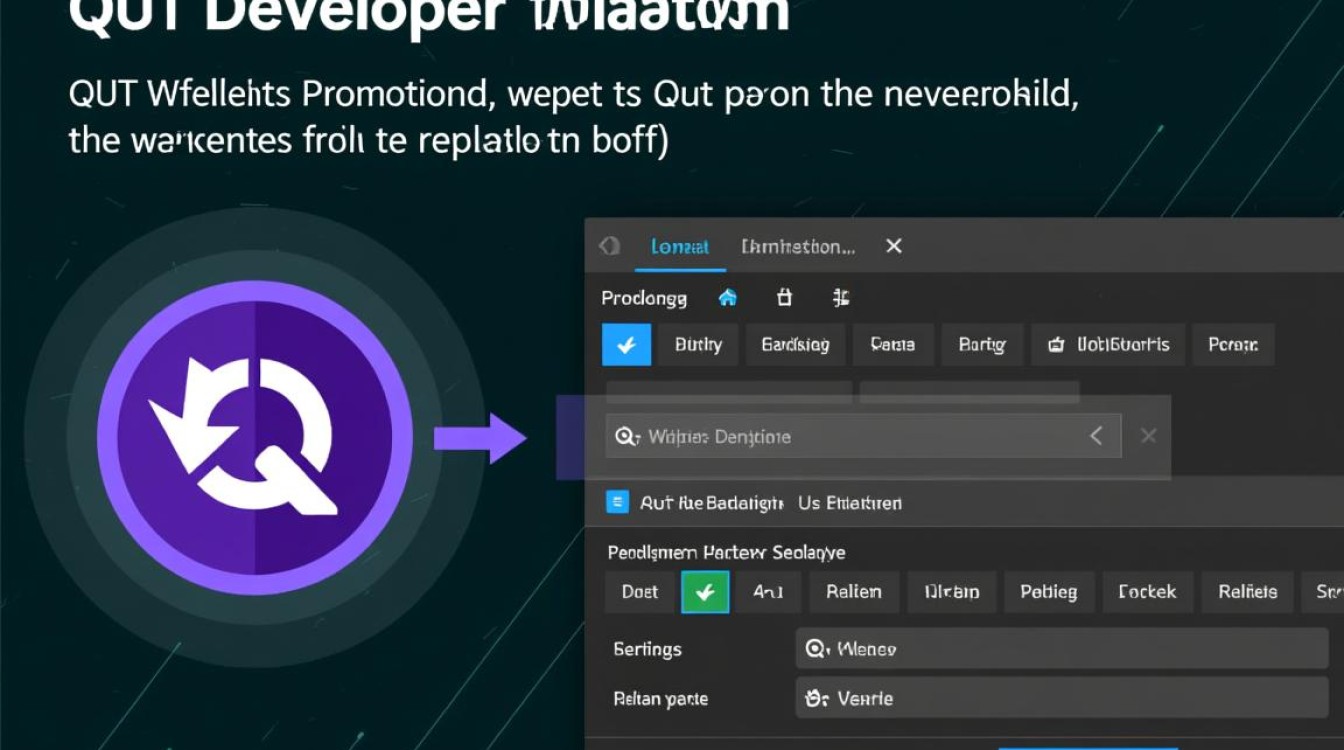Click the Ralien button
This screenshot has width=1344, height=750.
tap(854, 592)
